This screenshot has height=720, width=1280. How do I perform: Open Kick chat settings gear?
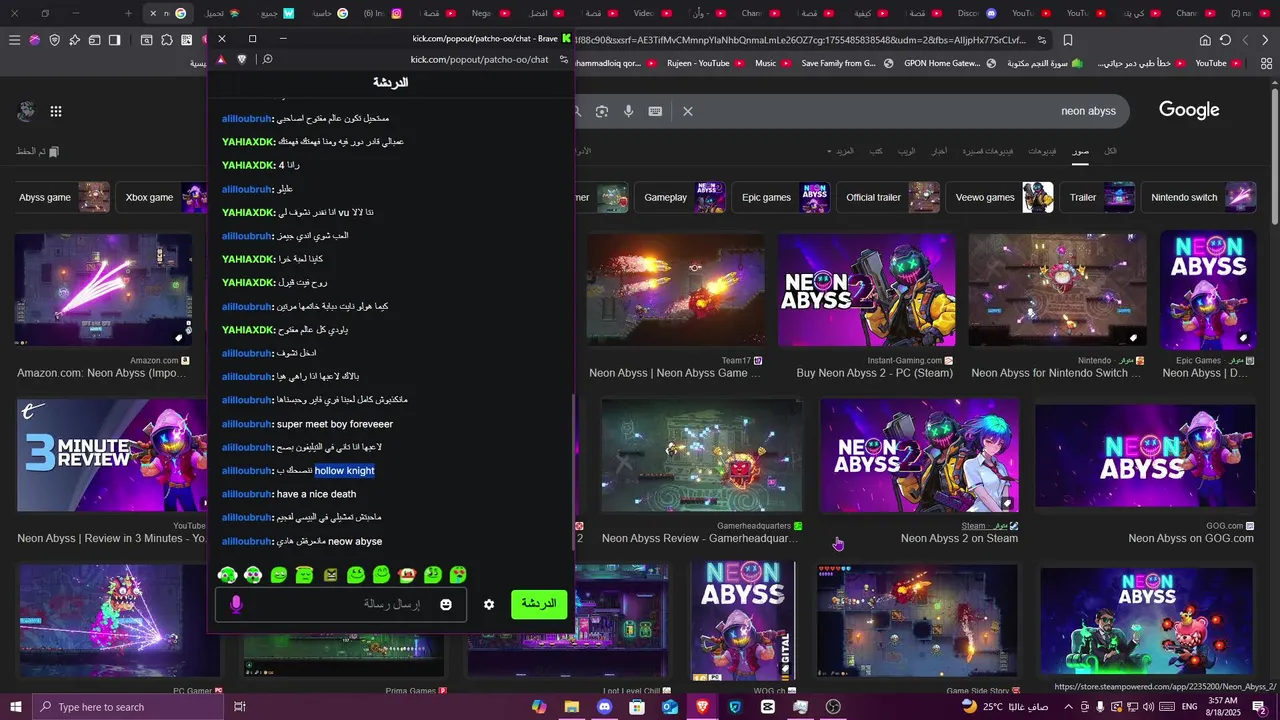tap(489, 604)
